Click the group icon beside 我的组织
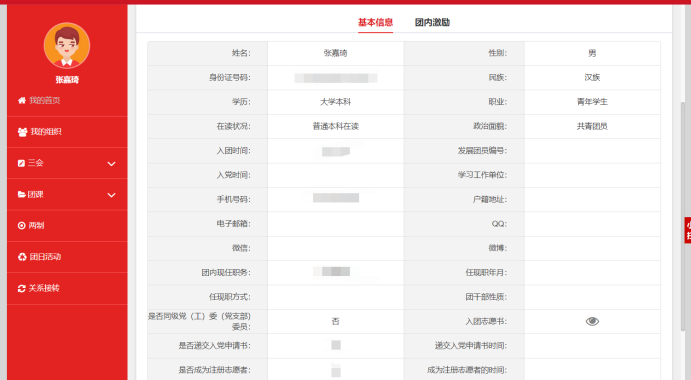The height and width of the screenshot is (380, 691). (22, 132)
